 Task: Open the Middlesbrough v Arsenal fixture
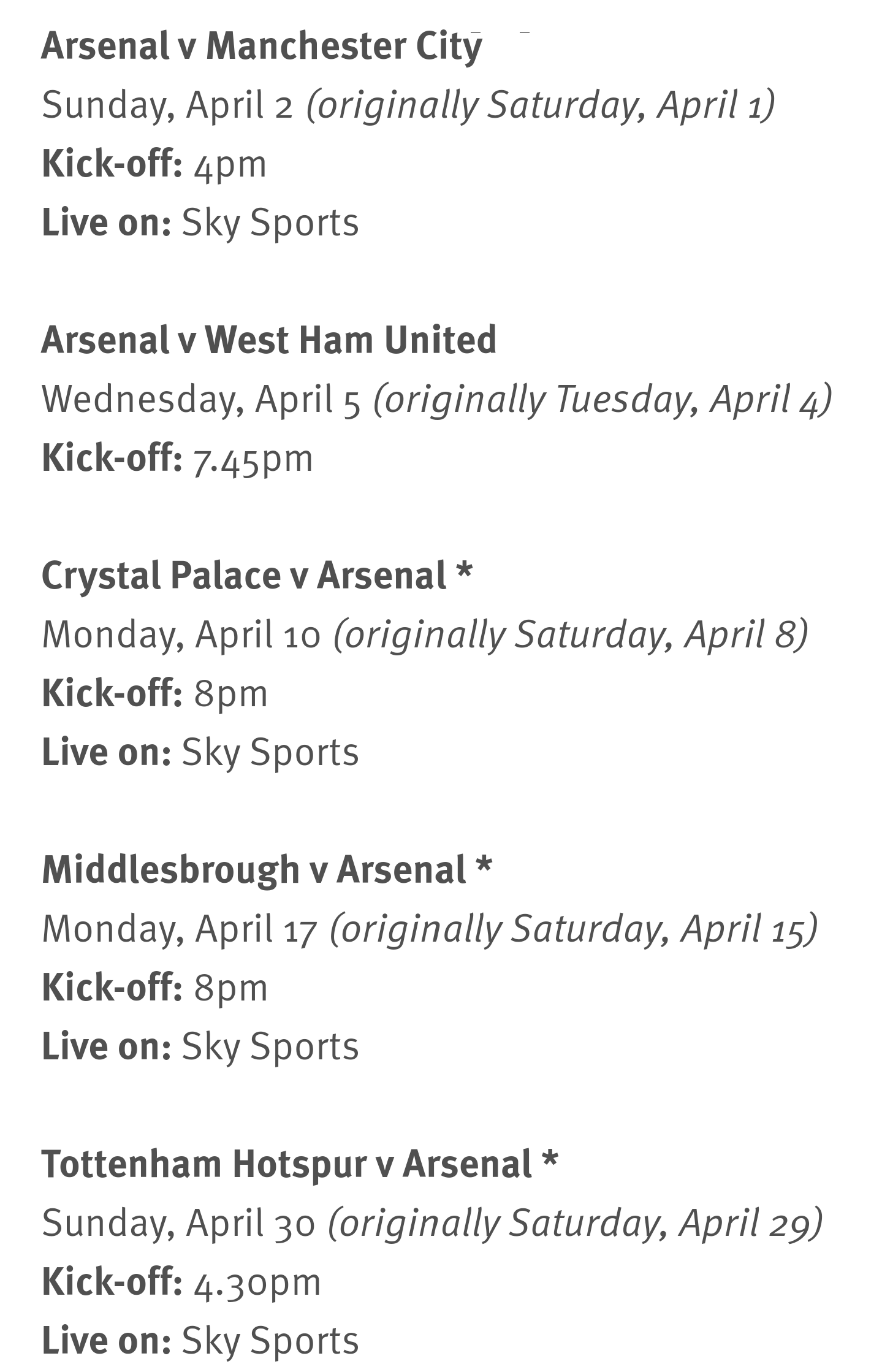(254, 871)
